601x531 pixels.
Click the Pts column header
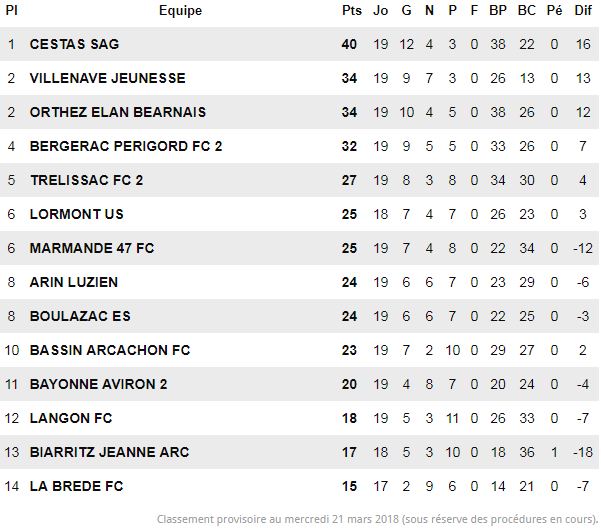[x=352, y=10]
